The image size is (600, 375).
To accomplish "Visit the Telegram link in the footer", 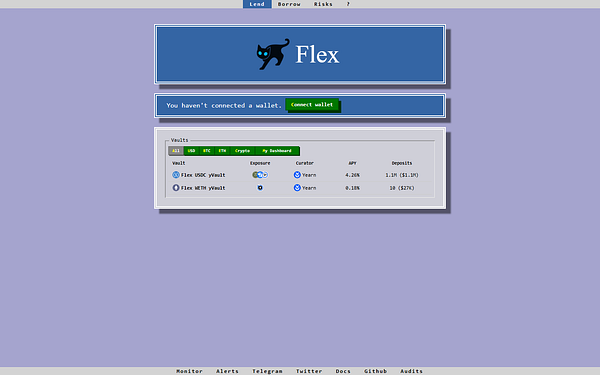I will [x=267, y=371].
